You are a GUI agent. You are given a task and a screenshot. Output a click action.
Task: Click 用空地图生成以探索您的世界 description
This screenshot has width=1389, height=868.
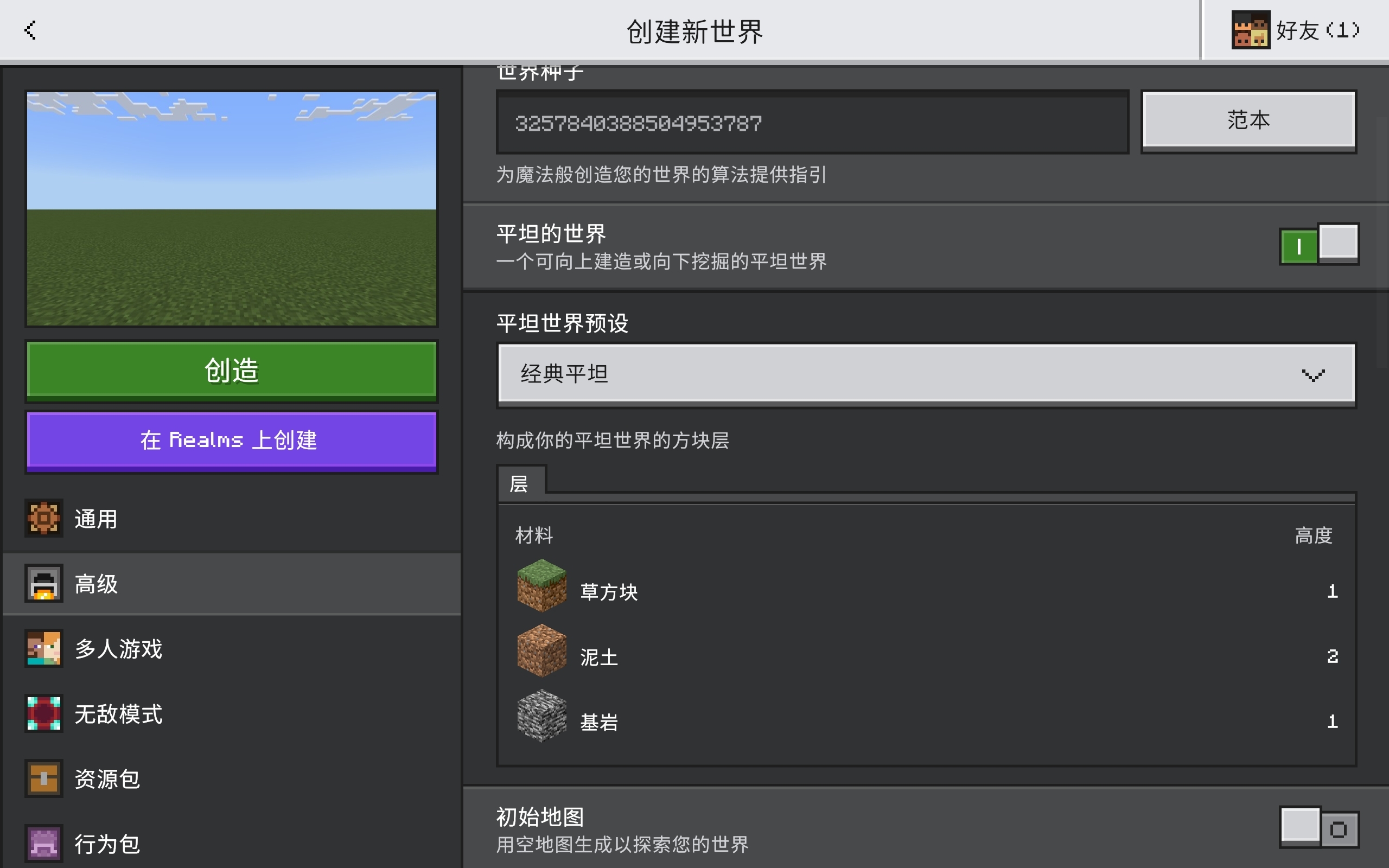click(622, 845)
